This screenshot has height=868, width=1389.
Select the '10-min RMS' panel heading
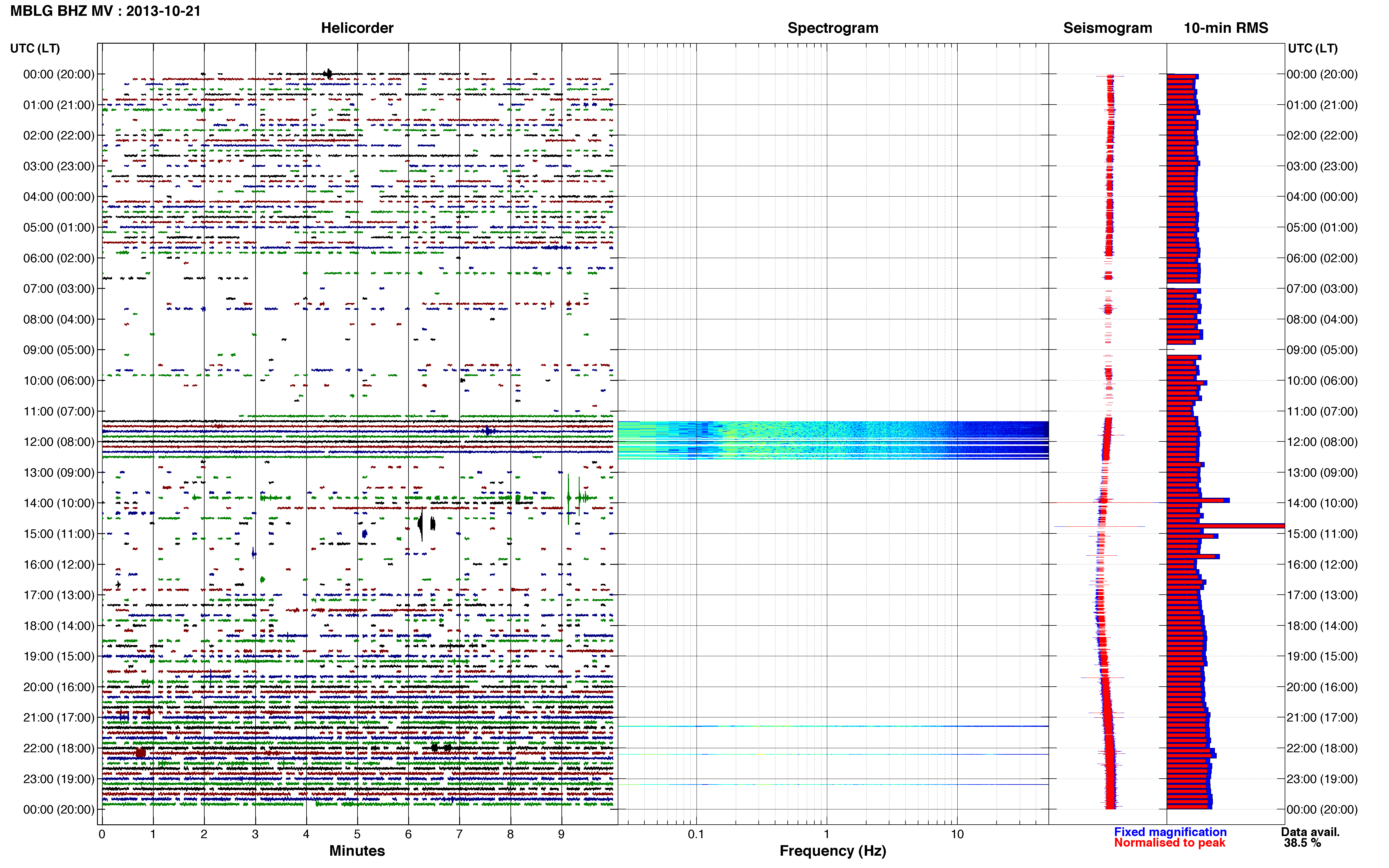[x=1225, y=28]
